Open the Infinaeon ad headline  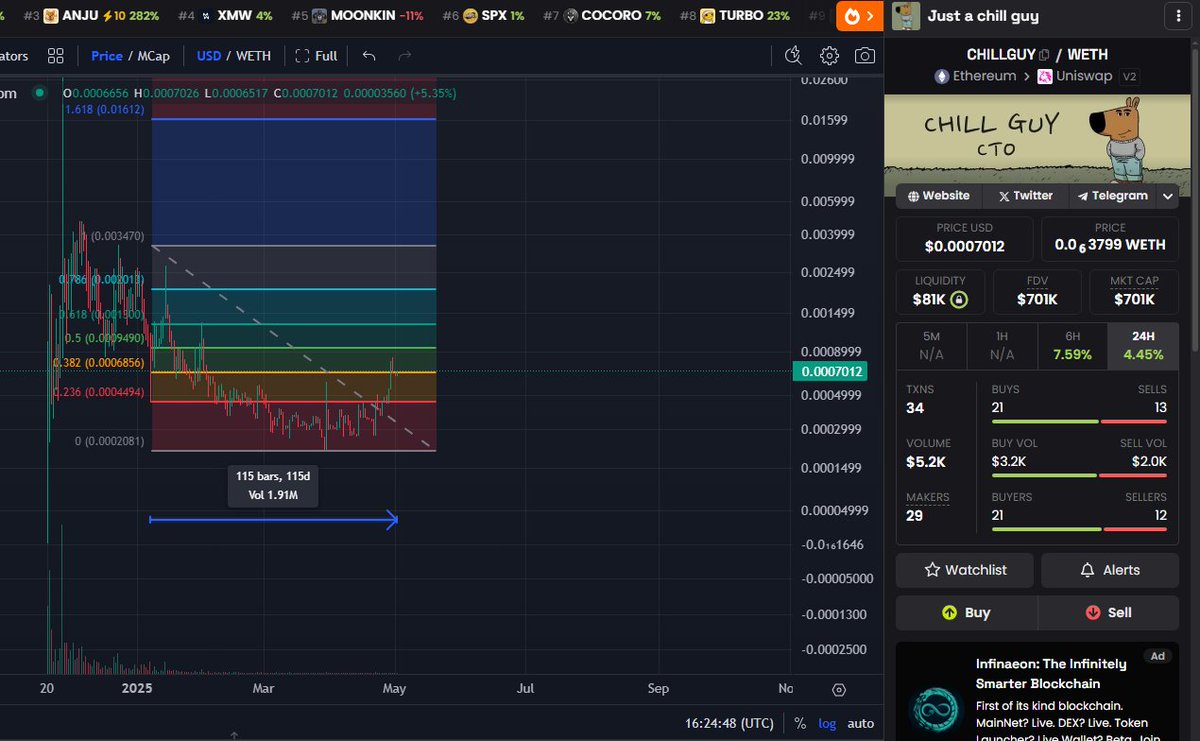pyautogui.click(x=1051, y=673)
